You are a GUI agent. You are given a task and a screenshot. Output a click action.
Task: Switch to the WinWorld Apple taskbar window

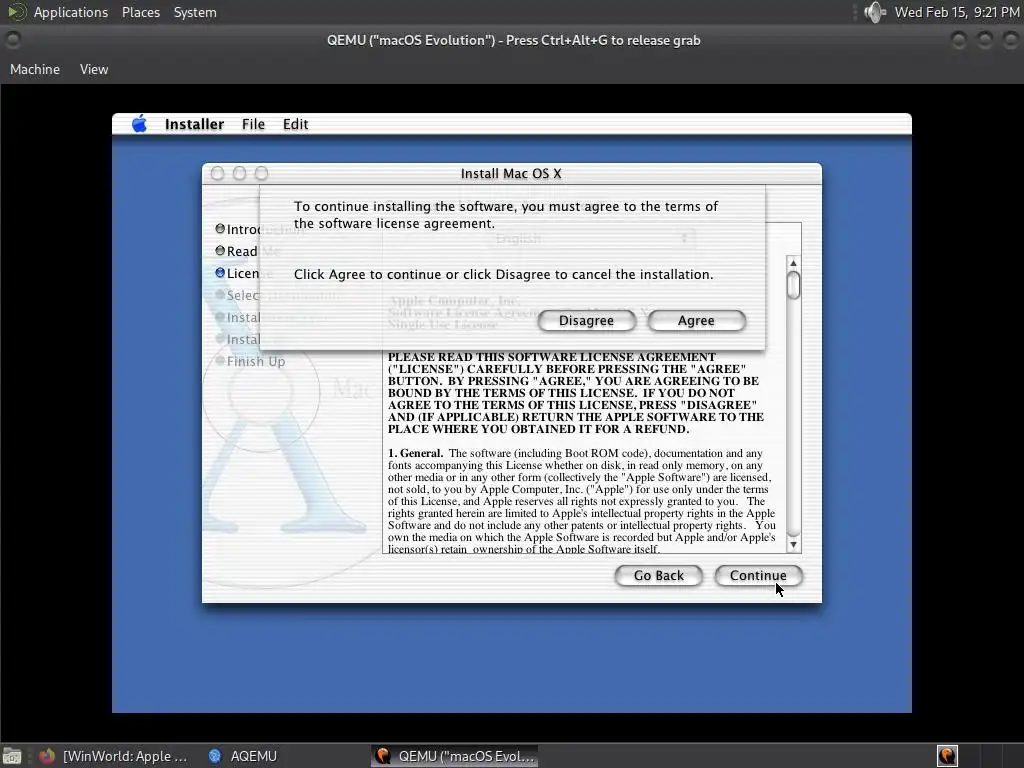(x=115, y=756)
